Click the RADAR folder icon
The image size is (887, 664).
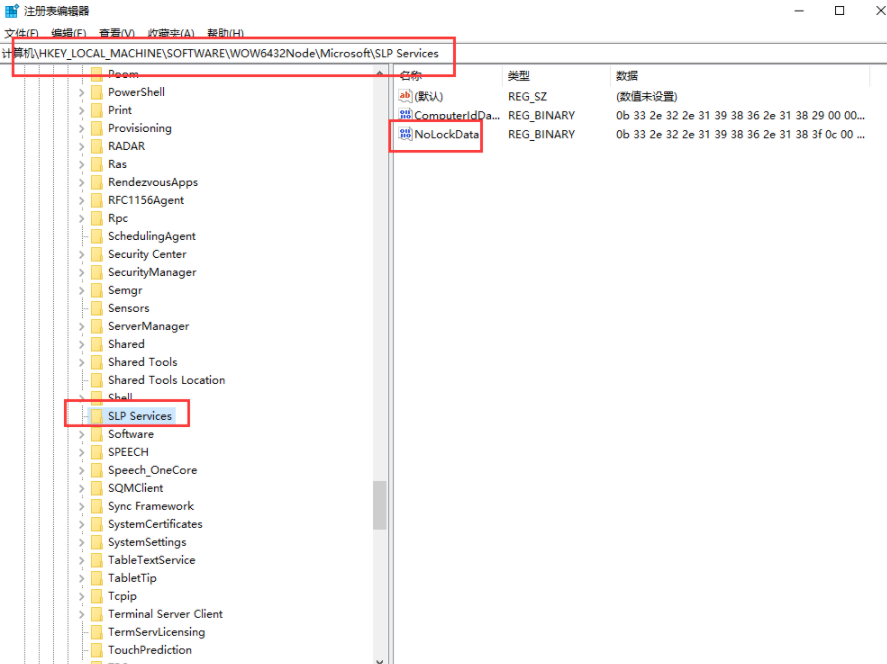[97, 146]
